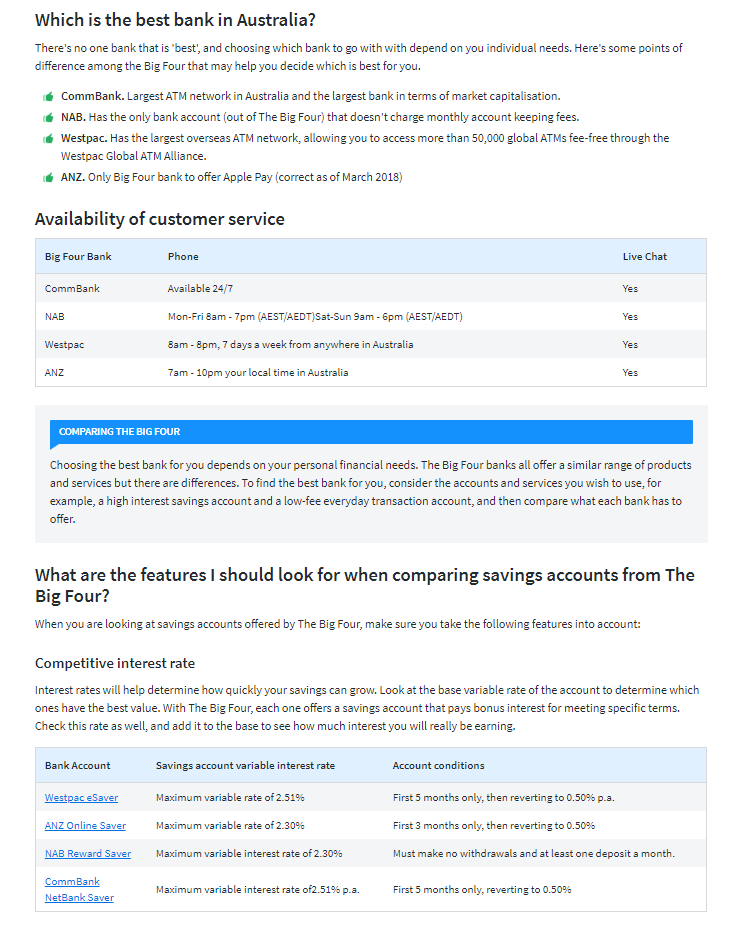Click the 'Availability of customer service' heading

[160, 219]
